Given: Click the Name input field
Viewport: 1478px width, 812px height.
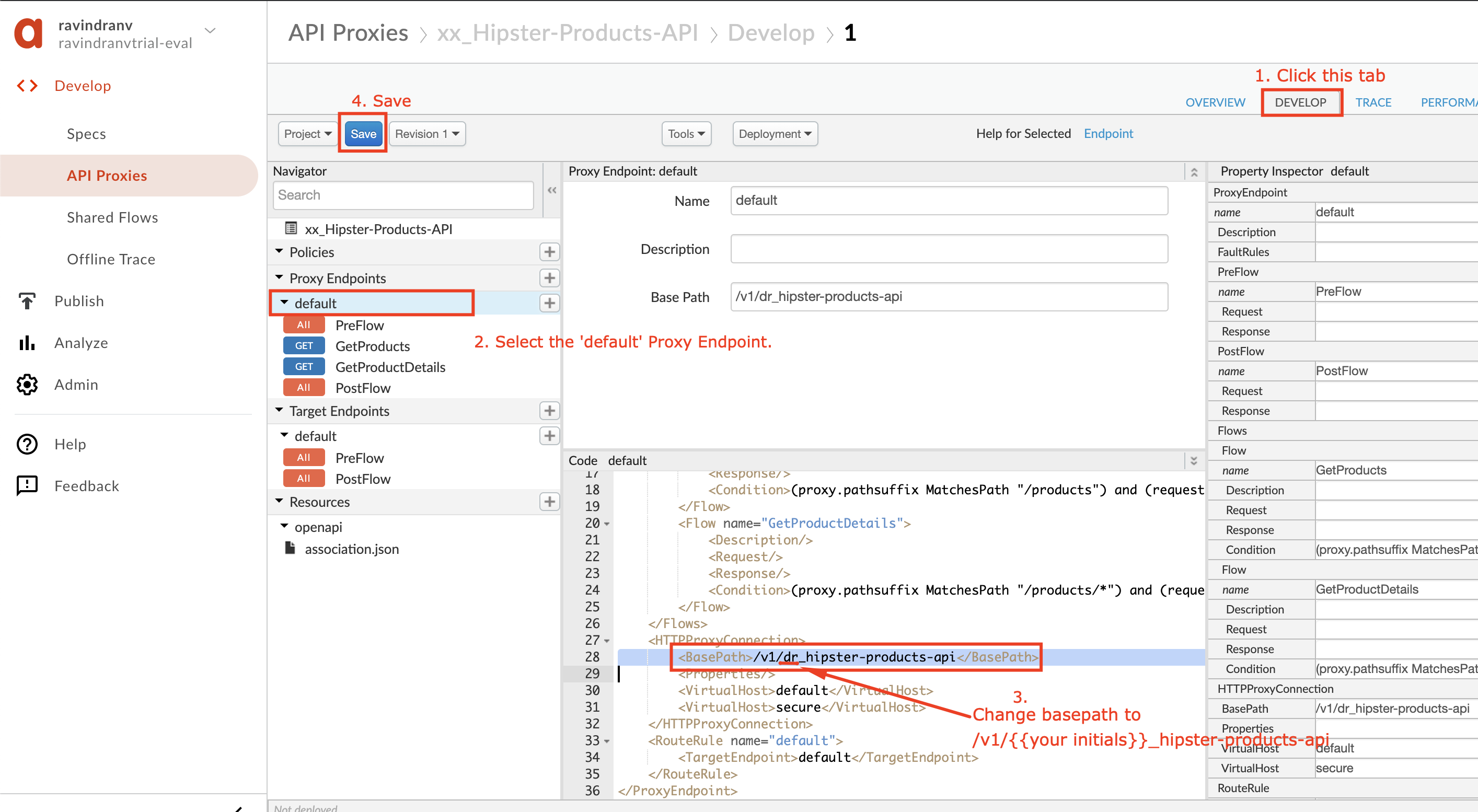Looking at the screenshot, I should click(x=949, y=201).
